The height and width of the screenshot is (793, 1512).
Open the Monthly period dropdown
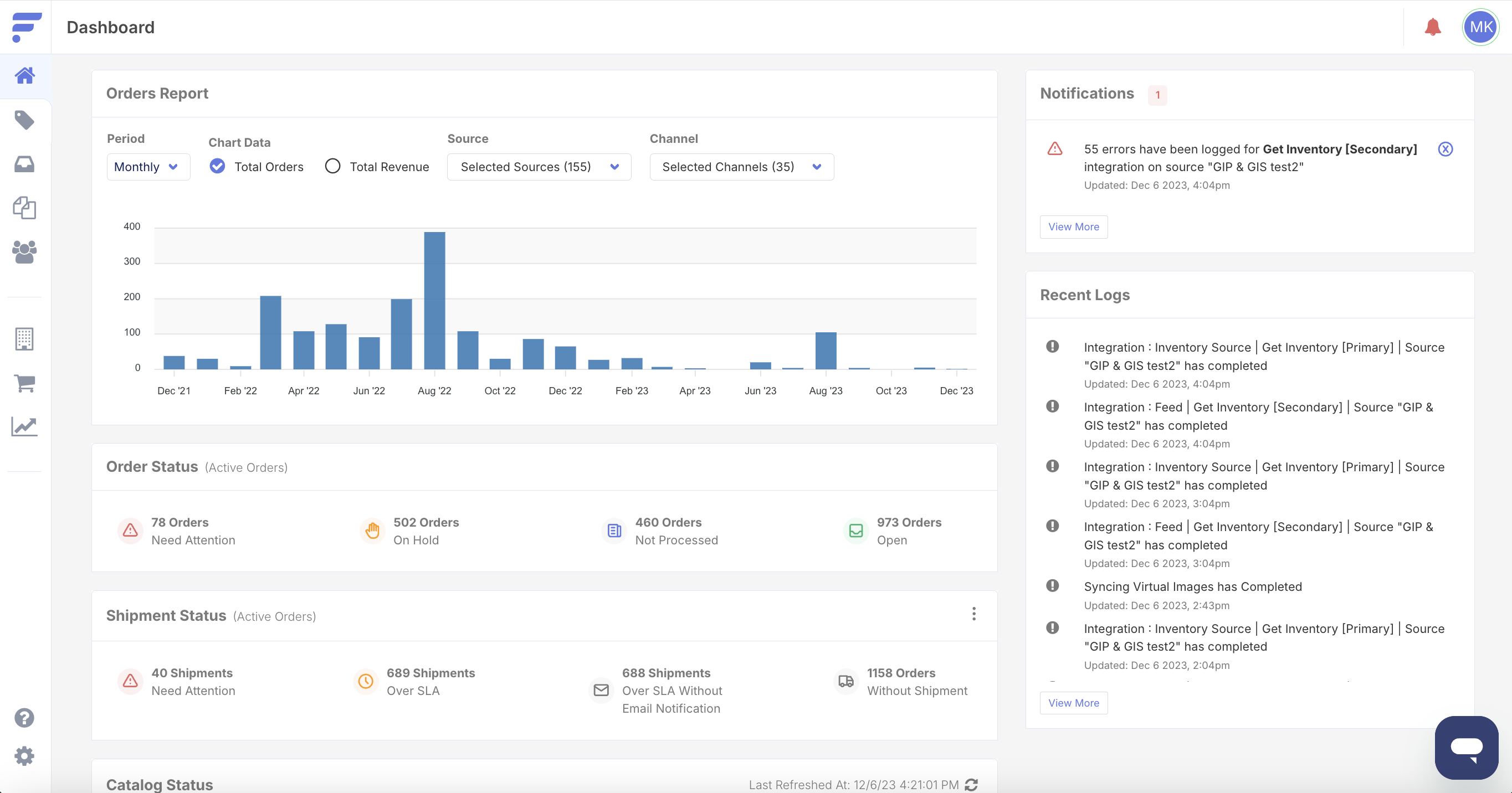tap(148, 167)
